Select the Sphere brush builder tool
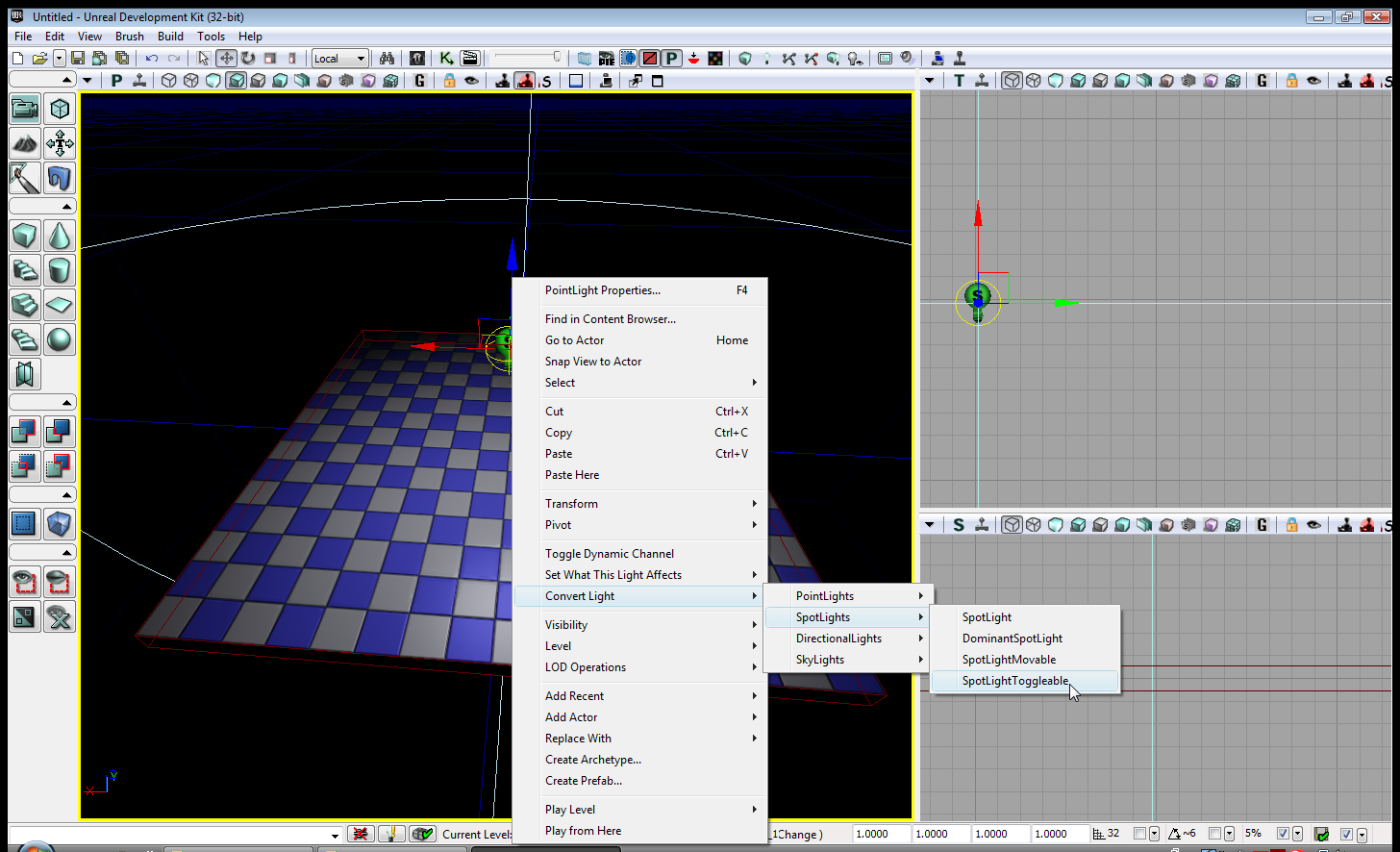 tap(60, 339)
